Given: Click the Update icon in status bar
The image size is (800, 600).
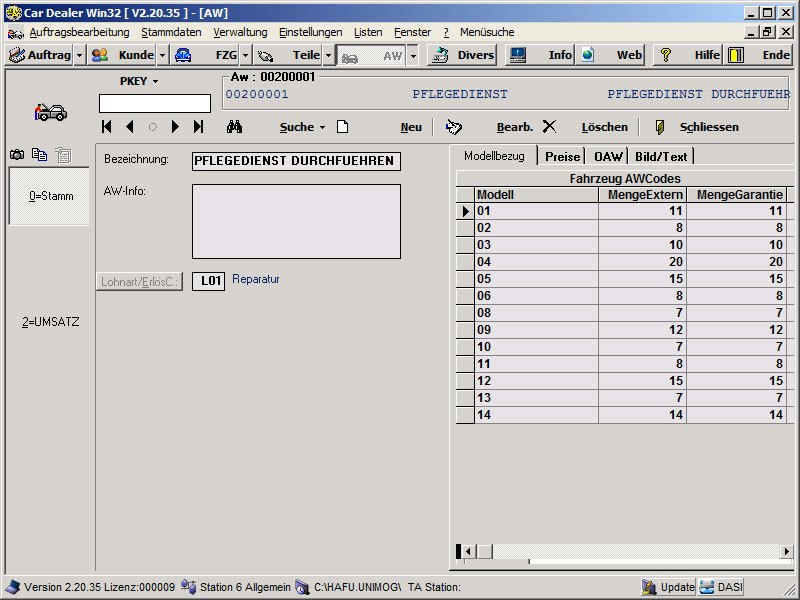Looking at the screenshot, I should pyautogui.click(x=668, y=587).
